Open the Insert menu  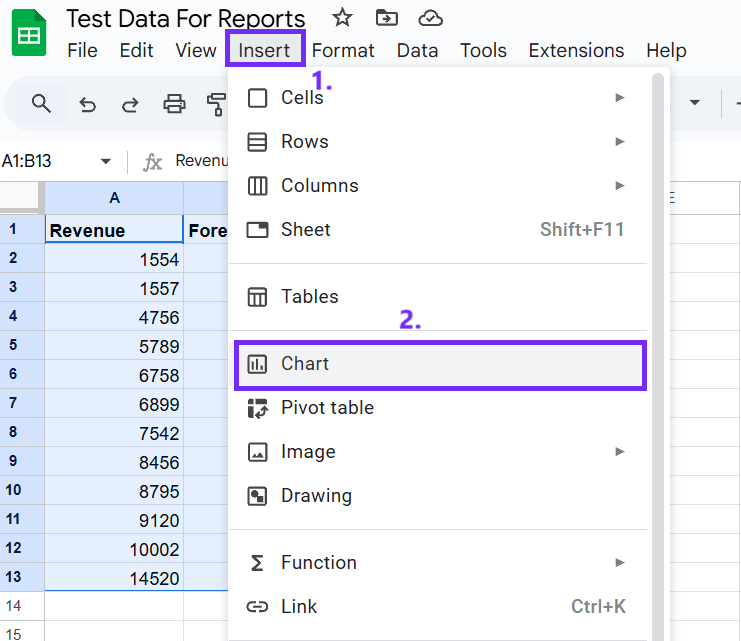coord(264,50)
